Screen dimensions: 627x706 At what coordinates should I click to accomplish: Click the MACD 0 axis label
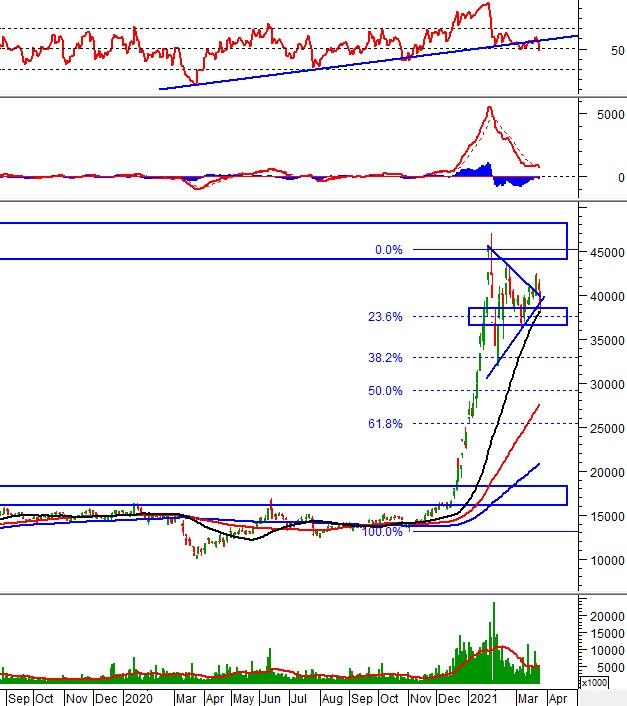[621, 178]
